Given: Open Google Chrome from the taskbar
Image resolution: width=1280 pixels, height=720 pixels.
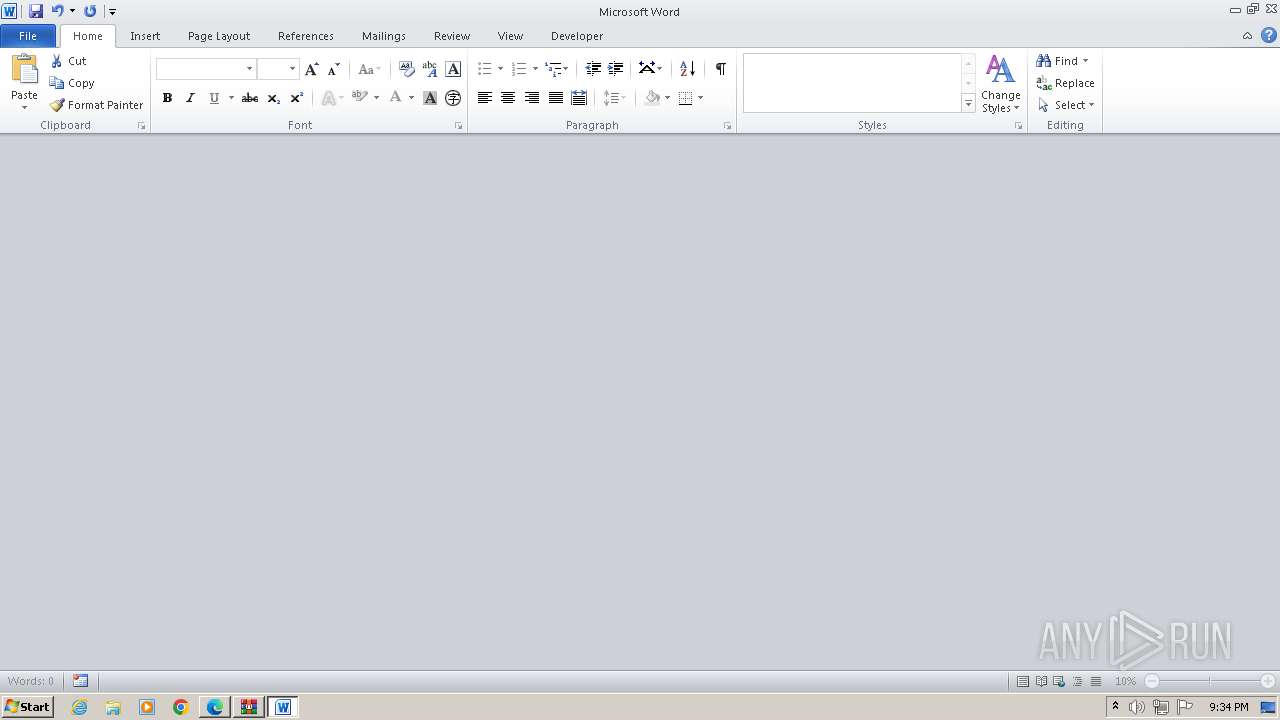Looking at the screenshot, I should (x=181, y=707).
